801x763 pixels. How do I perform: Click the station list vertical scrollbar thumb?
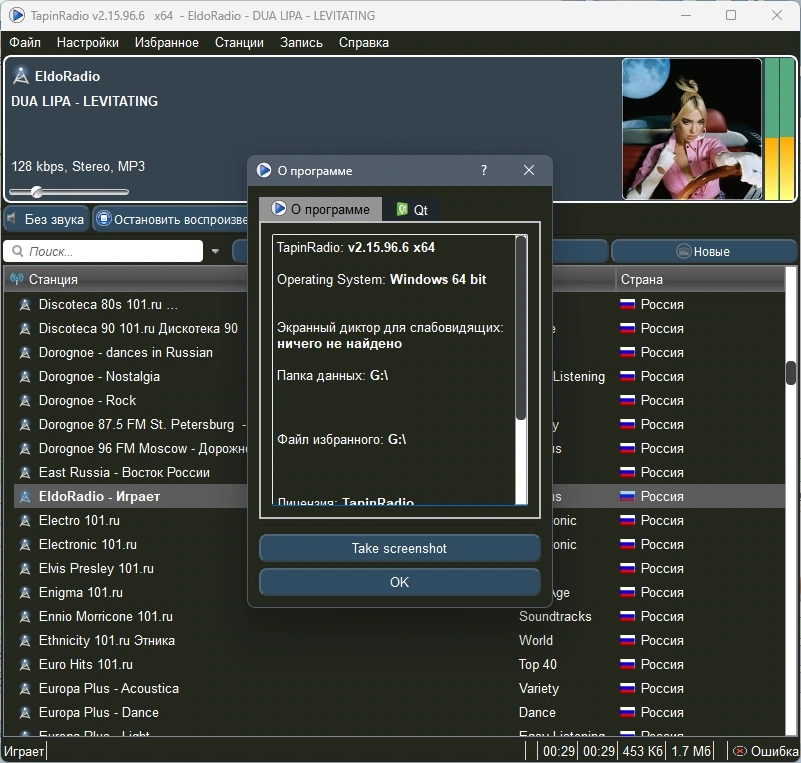click(791, 372)
